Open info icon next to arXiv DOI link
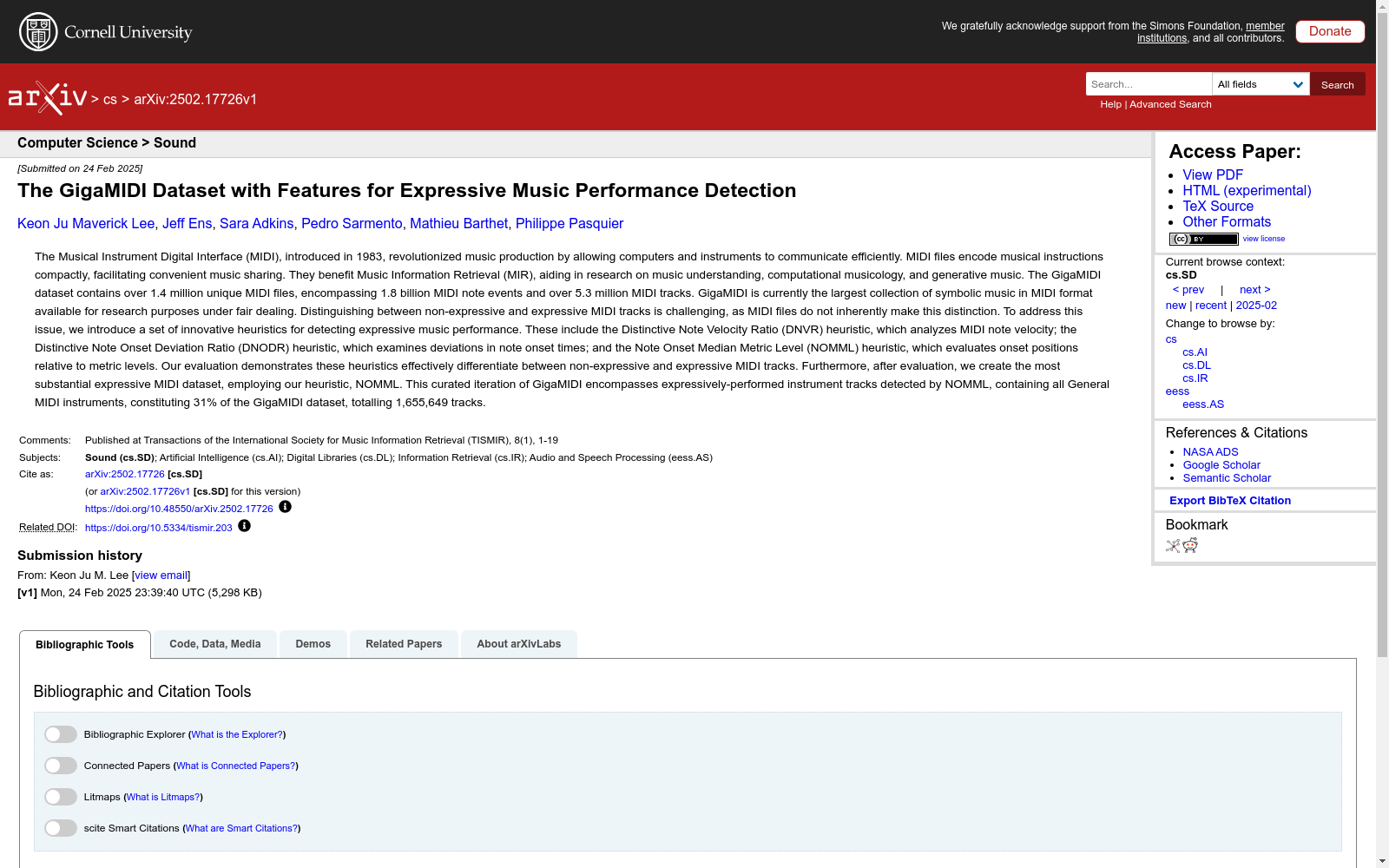 (285, 507)
